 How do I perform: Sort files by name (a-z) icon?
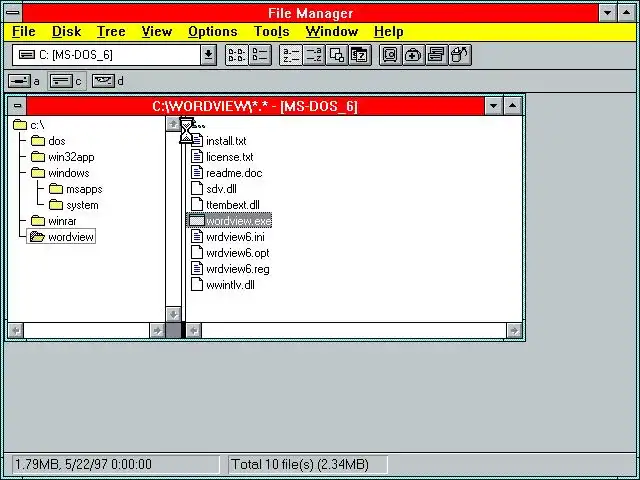click(291, 55)
